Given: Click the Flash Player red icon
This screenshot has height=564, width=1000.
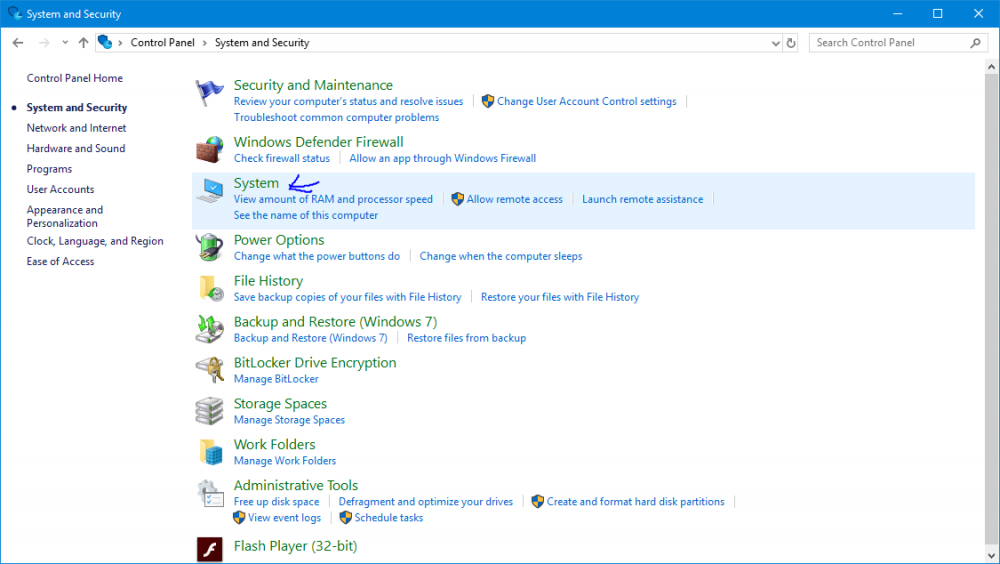Looking at the screenshot, I should click(210, 549).
